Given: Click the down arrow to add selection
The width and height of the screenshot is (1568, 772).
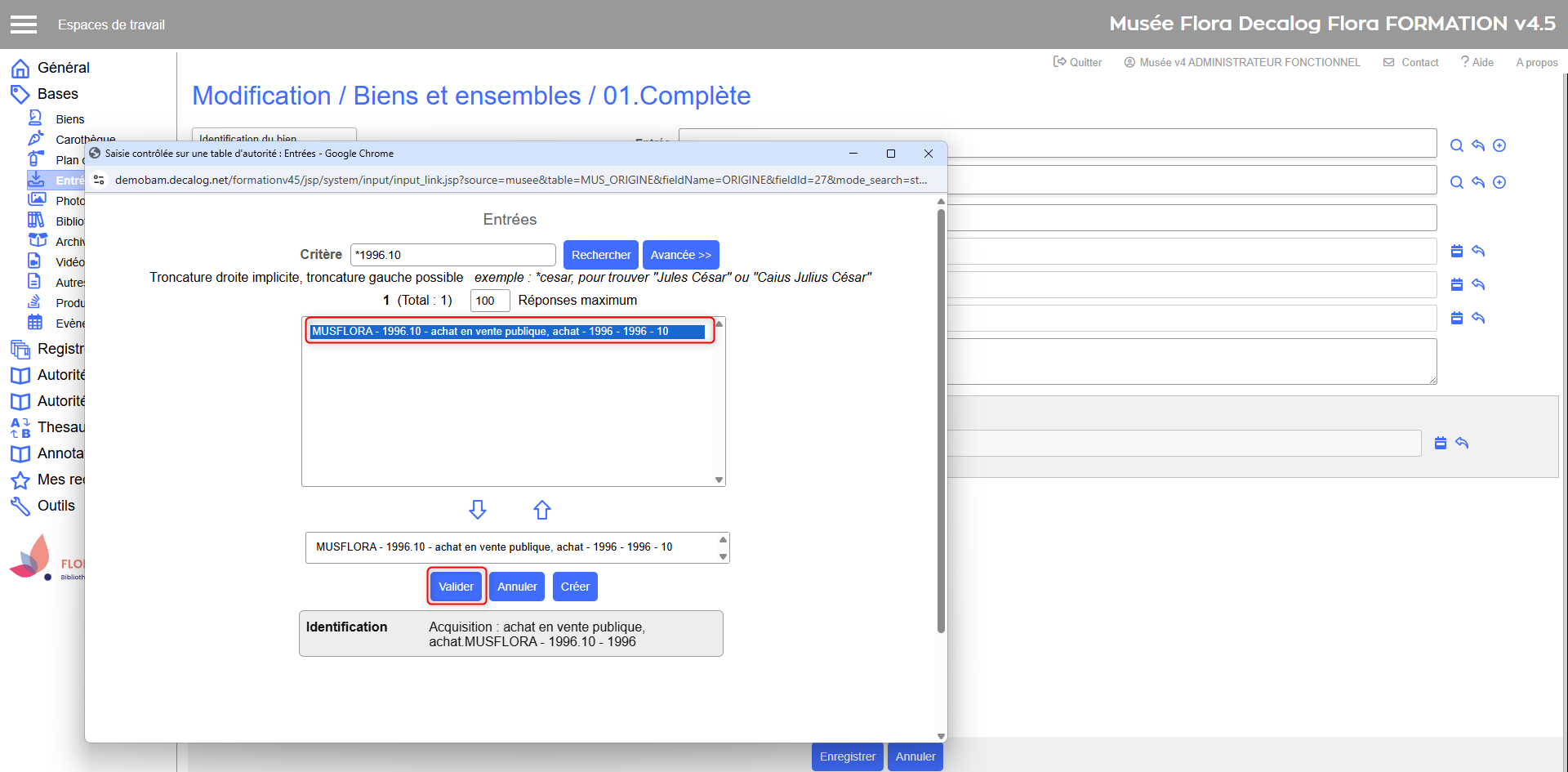Looking at the screenshot, I should pos(478,510).
